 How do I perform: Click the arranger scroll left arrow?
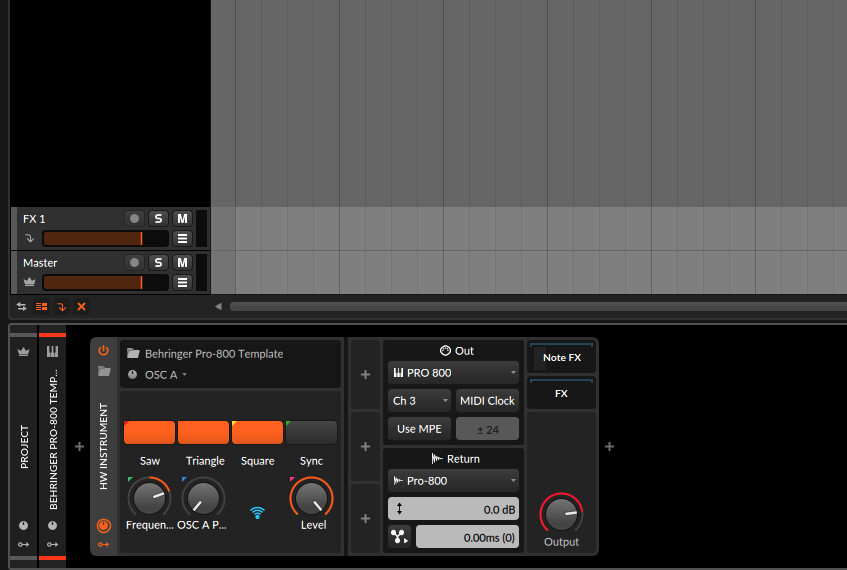218,306
